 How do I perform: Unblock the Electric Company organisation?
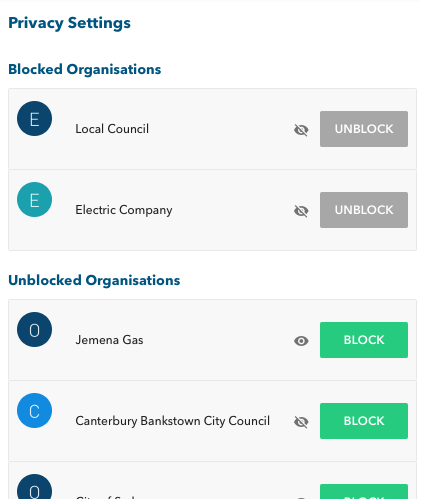[x=364, y=210]
